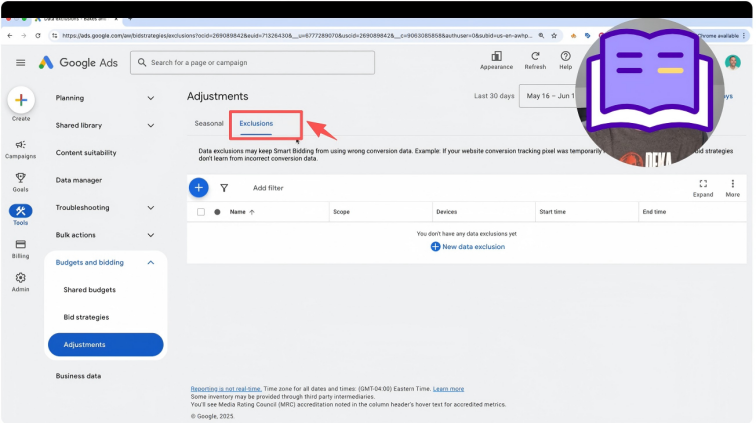
Task: Tick the select-all checkbox in table header
Action: coord(201,212)
